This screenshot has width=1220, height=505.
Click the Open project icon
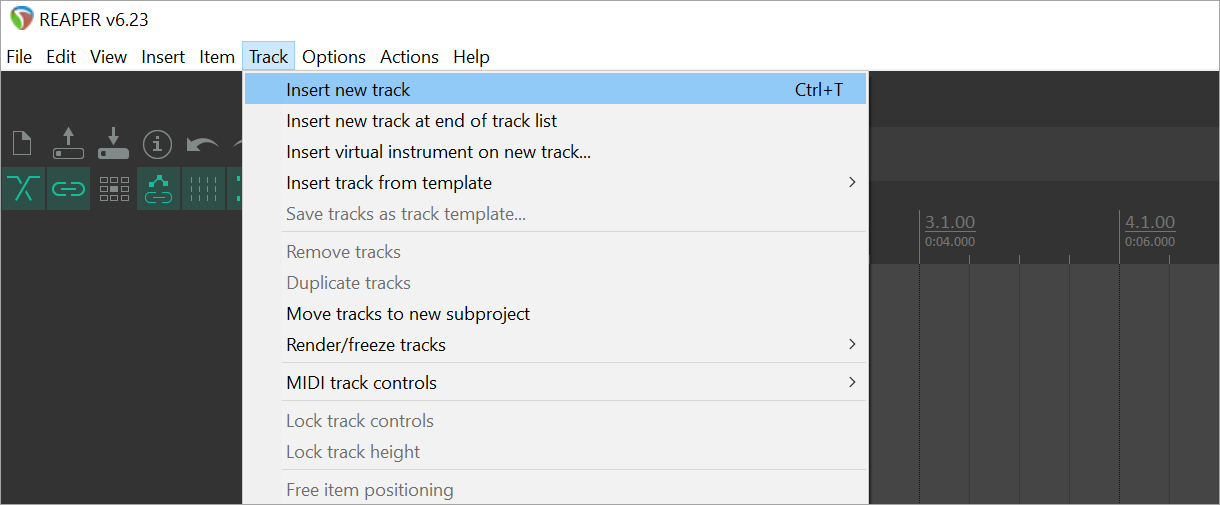68,144
